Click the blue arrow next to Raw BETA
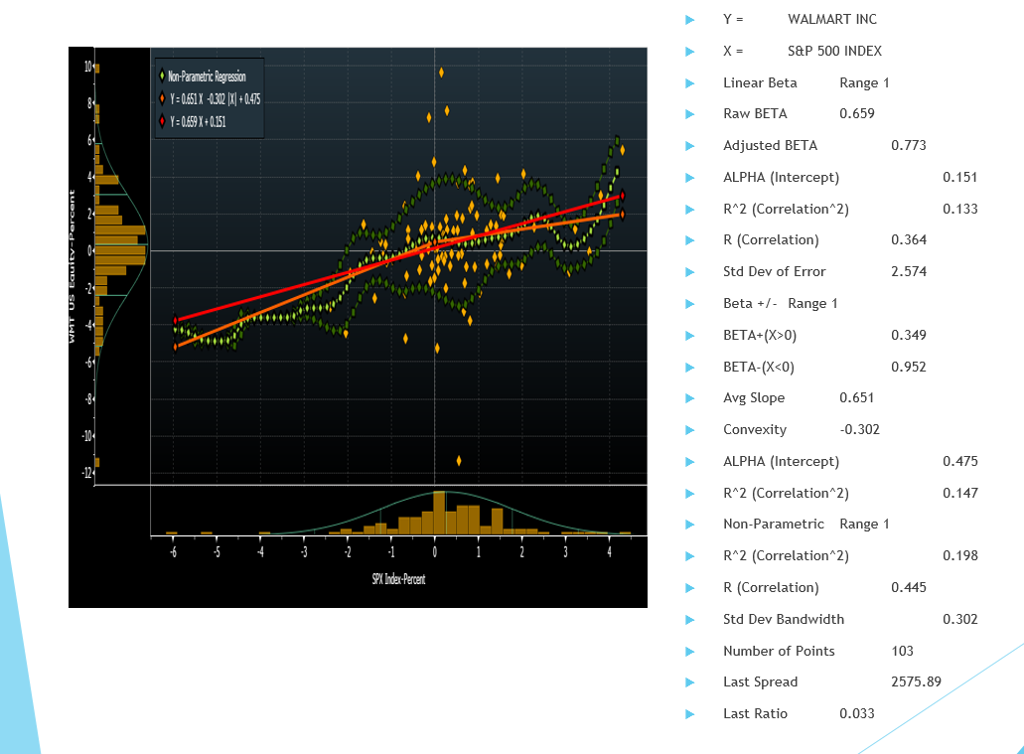The image size is (1024, 754). click(690, 113)
